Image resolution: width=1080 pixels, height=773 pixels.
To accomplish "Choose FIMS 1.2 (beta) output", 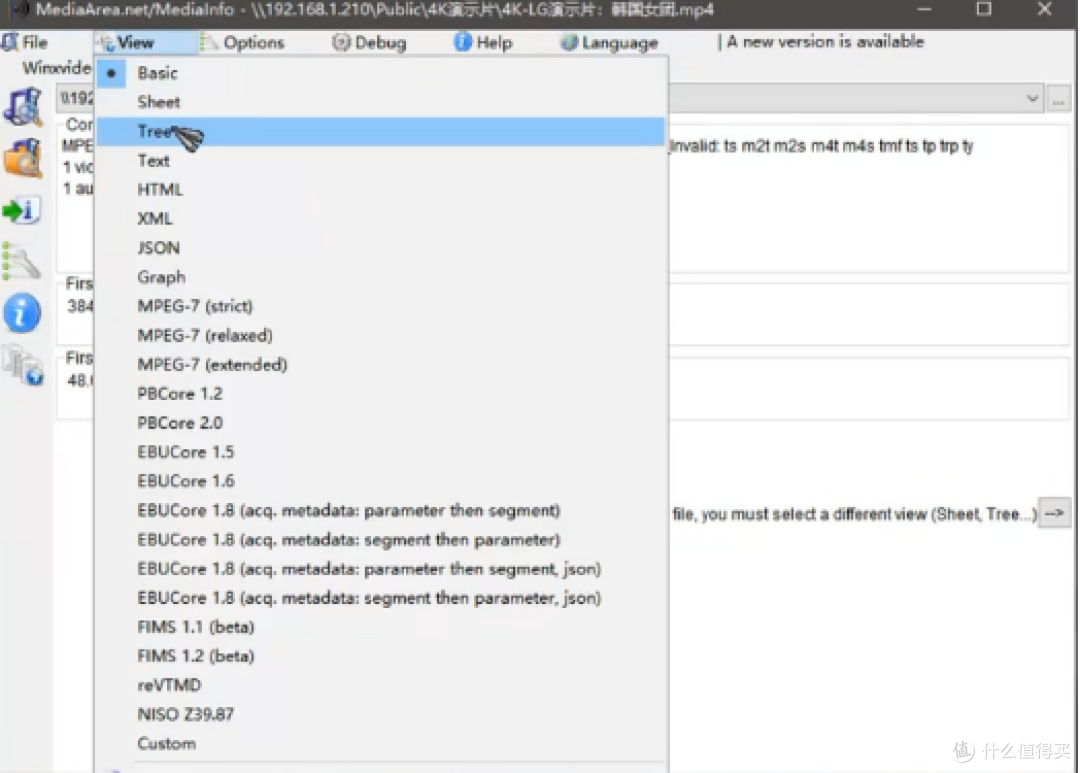I will tap(380, 656).
